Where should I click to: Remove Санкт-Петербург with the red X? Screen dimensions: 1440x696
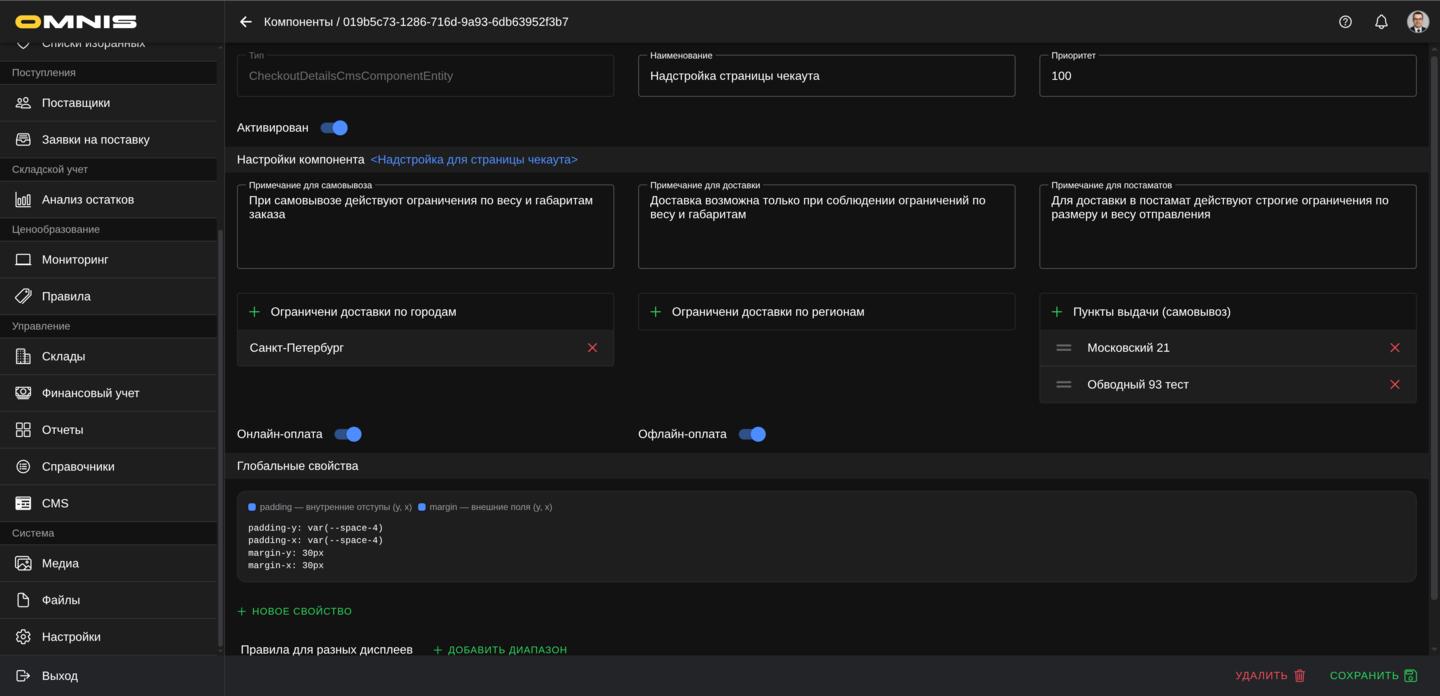[591, 347]
